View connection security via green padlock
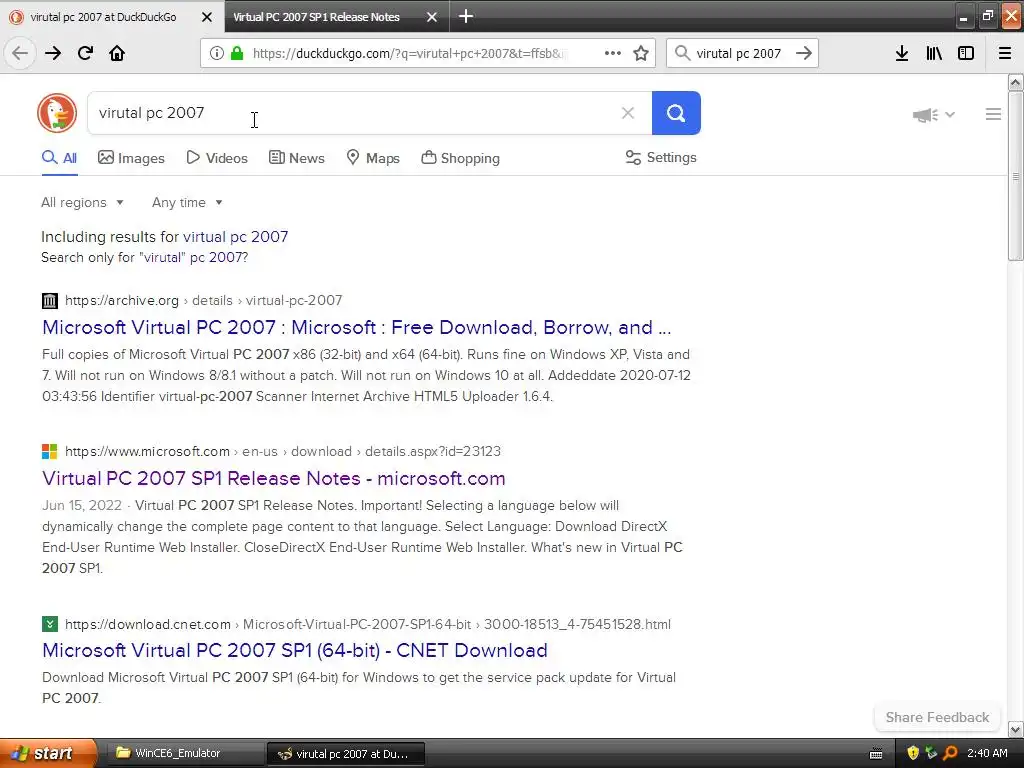This screenshot has width=1024, height=768. tap(237, 53)
